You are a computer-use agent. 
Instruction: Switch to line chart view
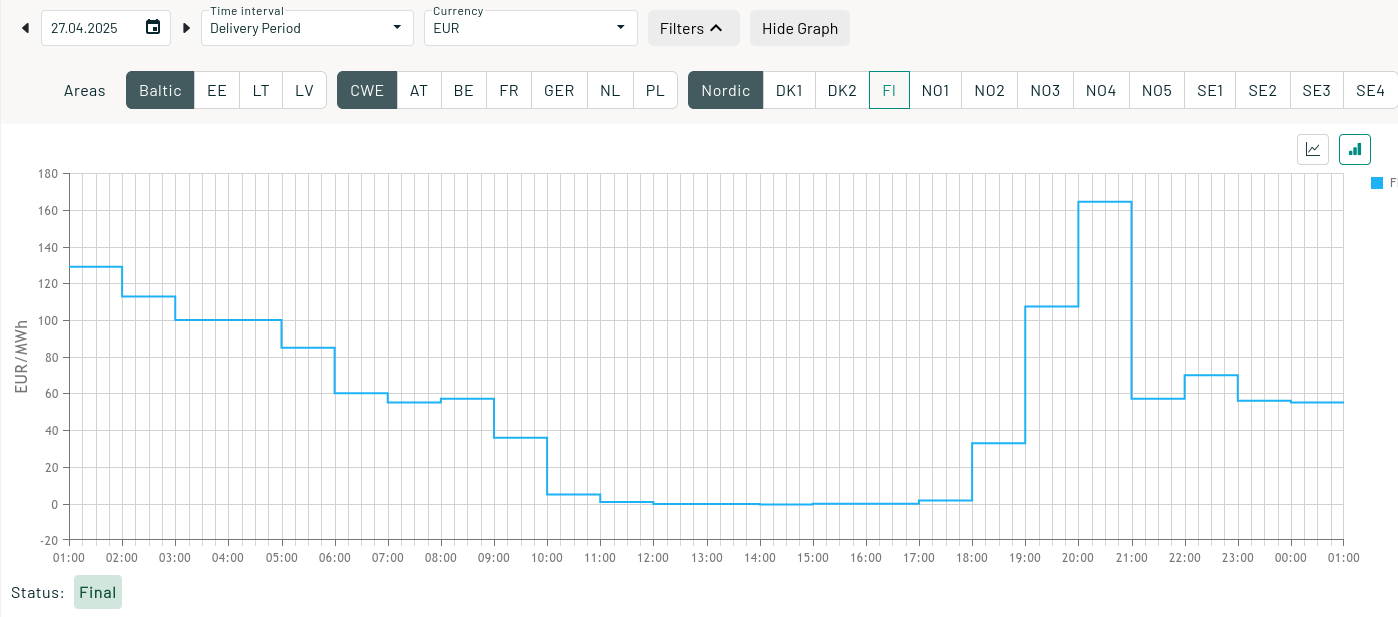coord(1313,149)
